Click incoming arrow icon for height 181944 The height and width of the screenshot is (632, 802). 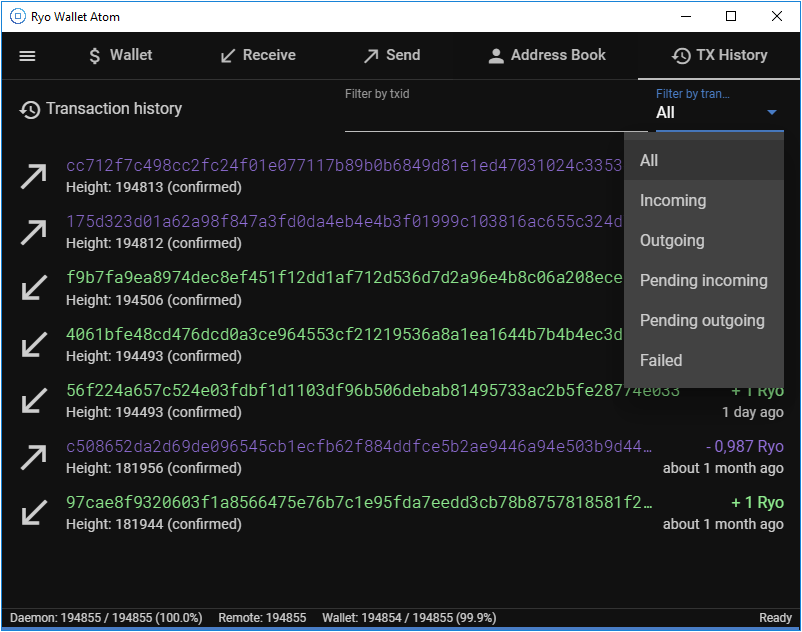tap(34, 513)
